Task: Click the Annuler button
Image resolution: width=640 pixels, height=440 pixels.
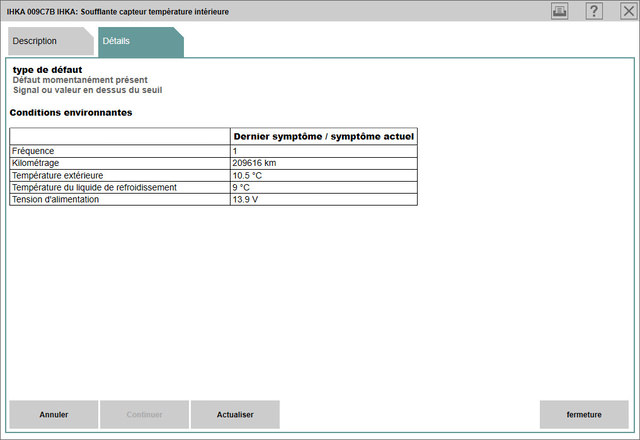Action: coord(54,414)
